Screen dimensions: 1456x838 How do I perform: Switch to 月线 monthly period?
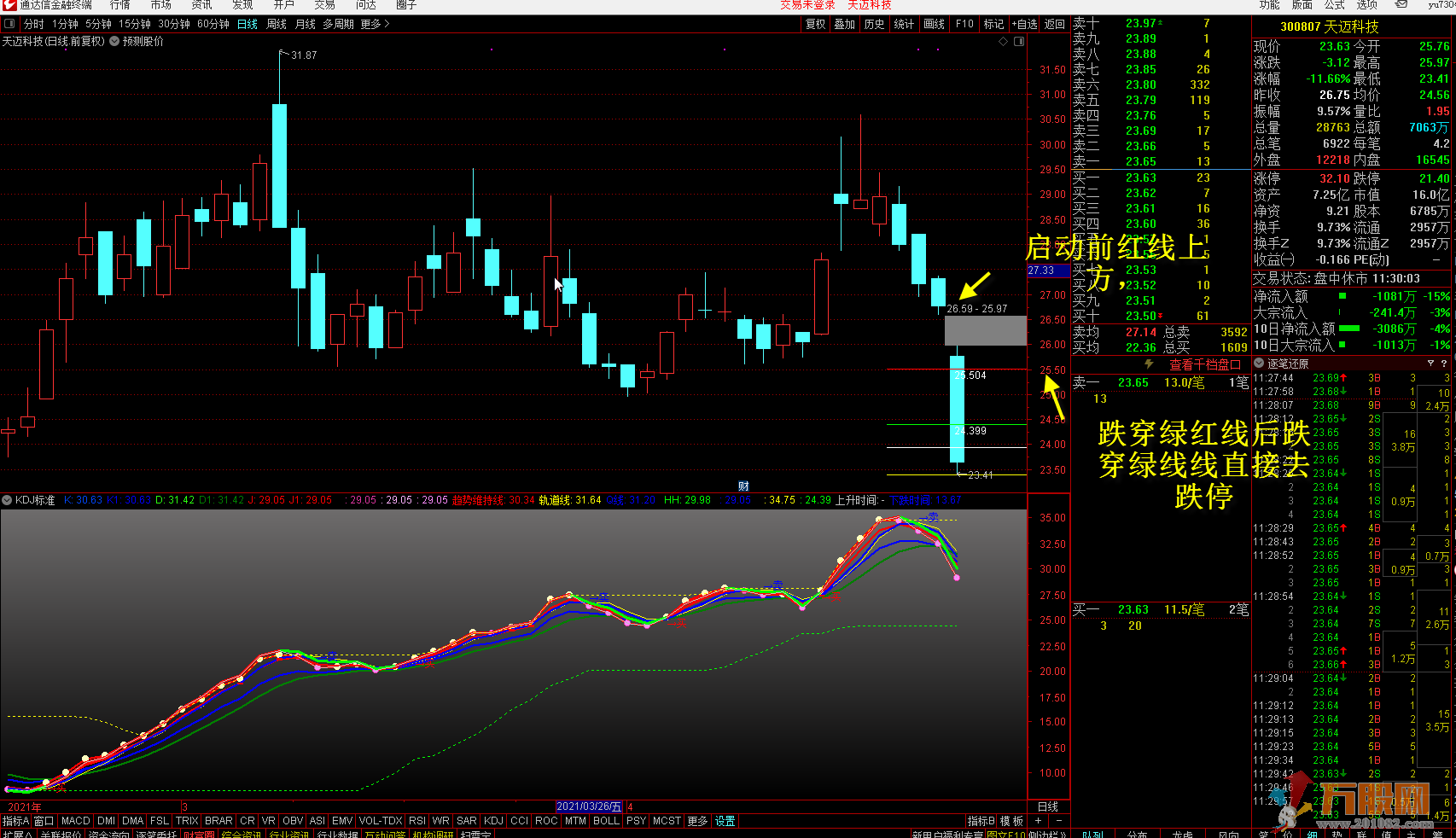tap(306, 24)
